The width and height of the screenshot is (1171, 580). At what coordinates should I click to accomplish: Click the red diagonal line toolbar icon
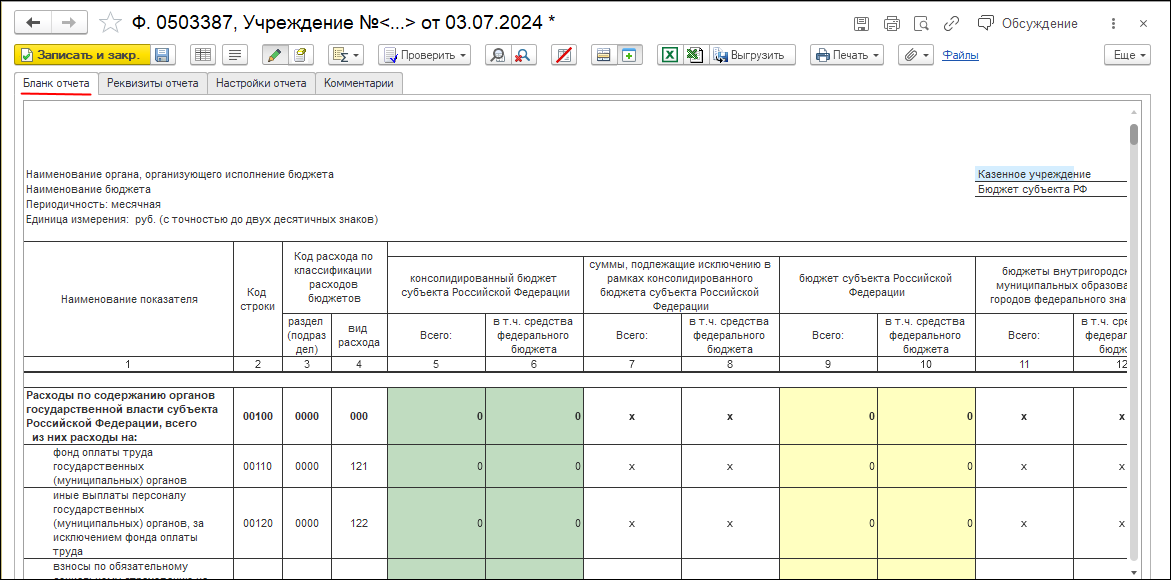(564, 55)
